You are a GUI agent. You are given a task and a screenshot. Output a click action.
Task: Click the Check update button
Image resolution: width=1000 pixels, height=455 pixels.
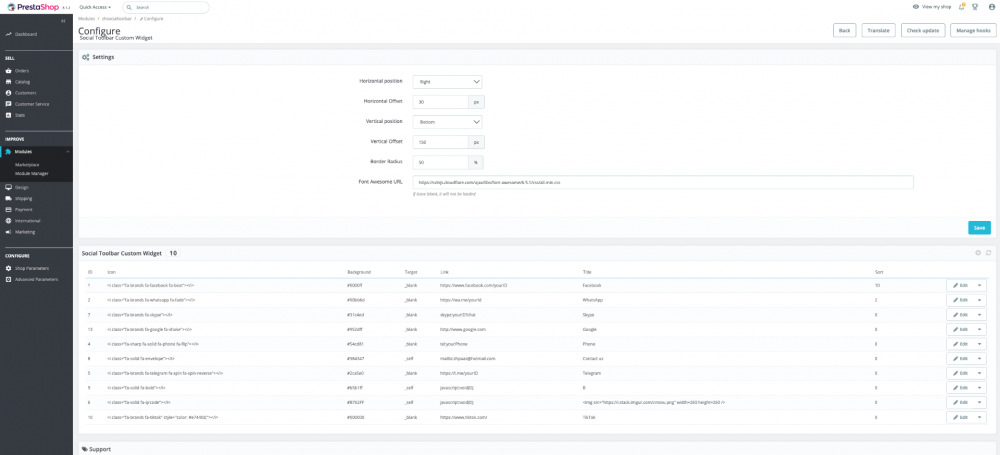pyautogui.click(x=923, y=31)
